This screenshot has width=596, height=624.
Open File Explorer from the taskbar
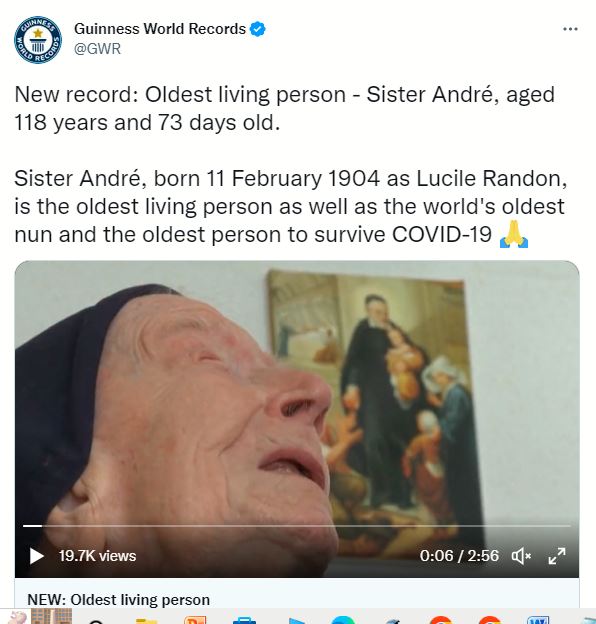point(146,620)
